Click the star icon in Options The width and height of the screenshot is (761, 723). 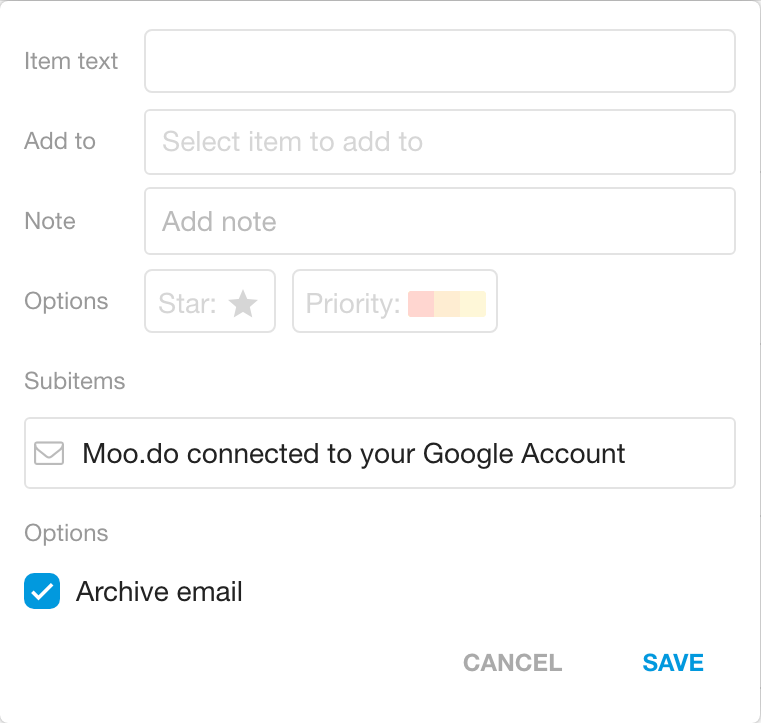pos(243,304)
